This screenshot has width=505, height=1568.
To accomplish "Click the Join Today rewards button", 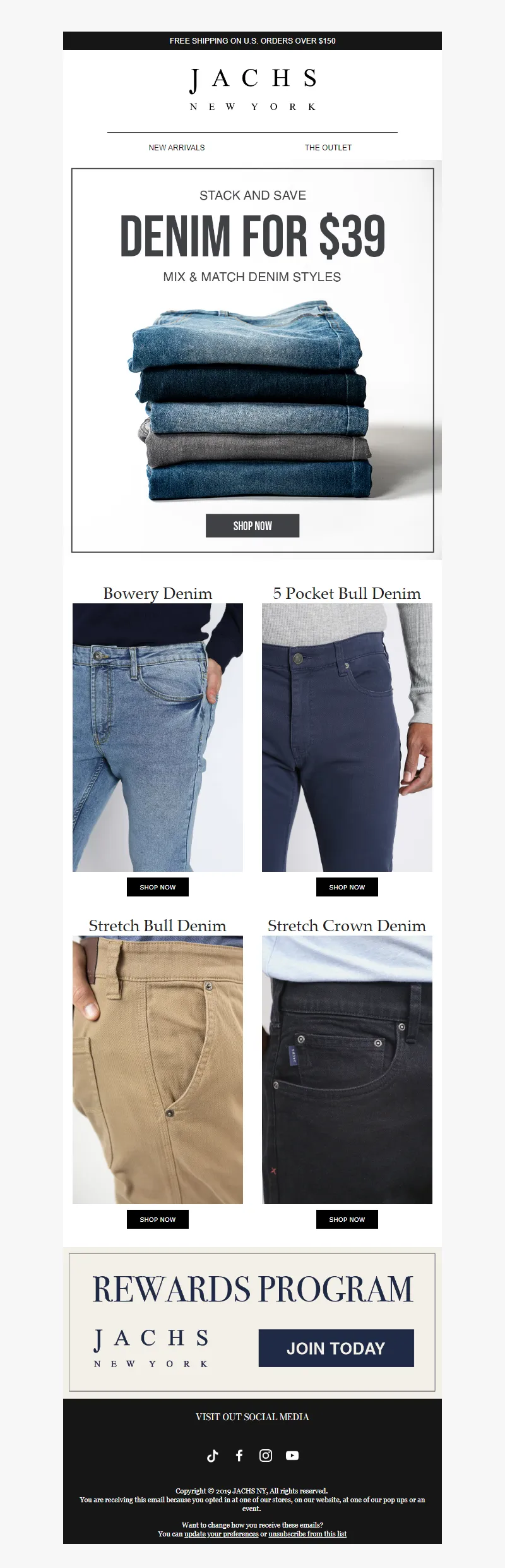I will click(336, 1348).
